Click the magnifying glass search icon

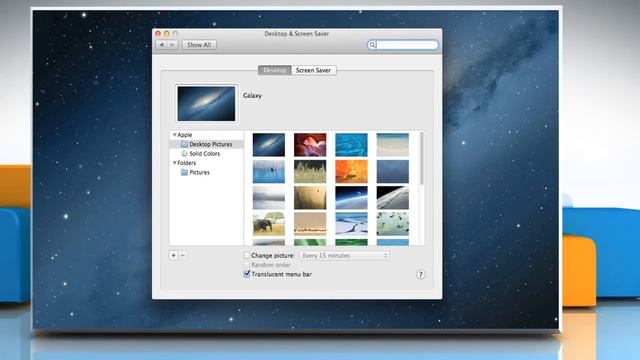[x=372, y=44]
